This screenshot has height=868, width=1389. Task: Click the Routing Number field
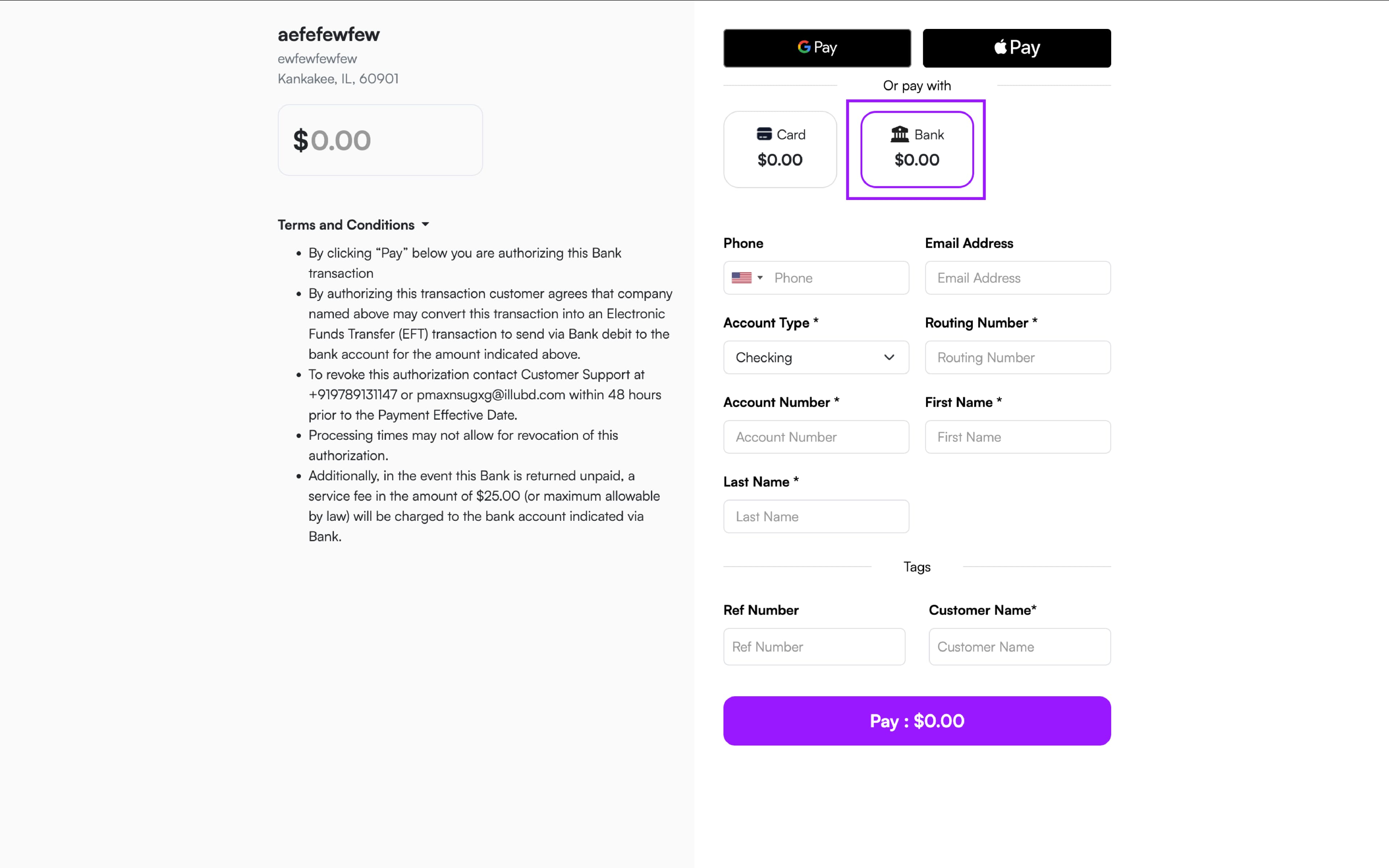(1017, 358)
